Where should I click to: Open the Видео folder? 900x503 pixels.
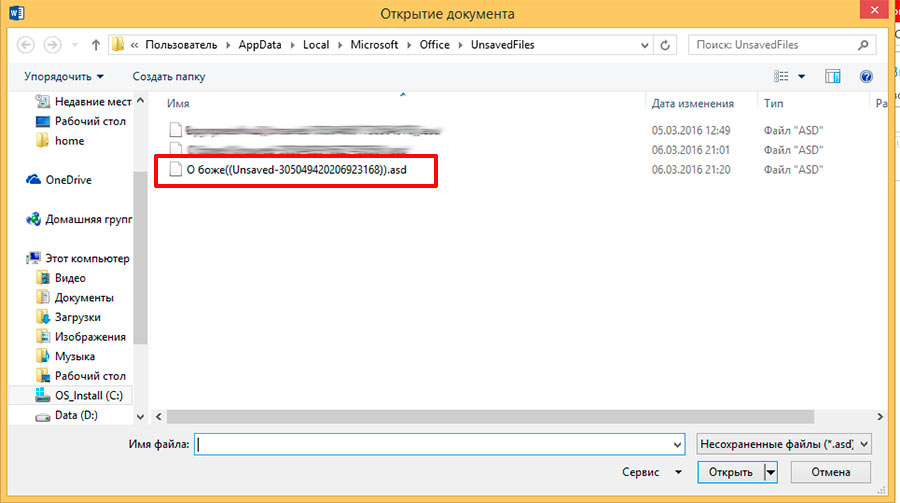click(61, 278)
